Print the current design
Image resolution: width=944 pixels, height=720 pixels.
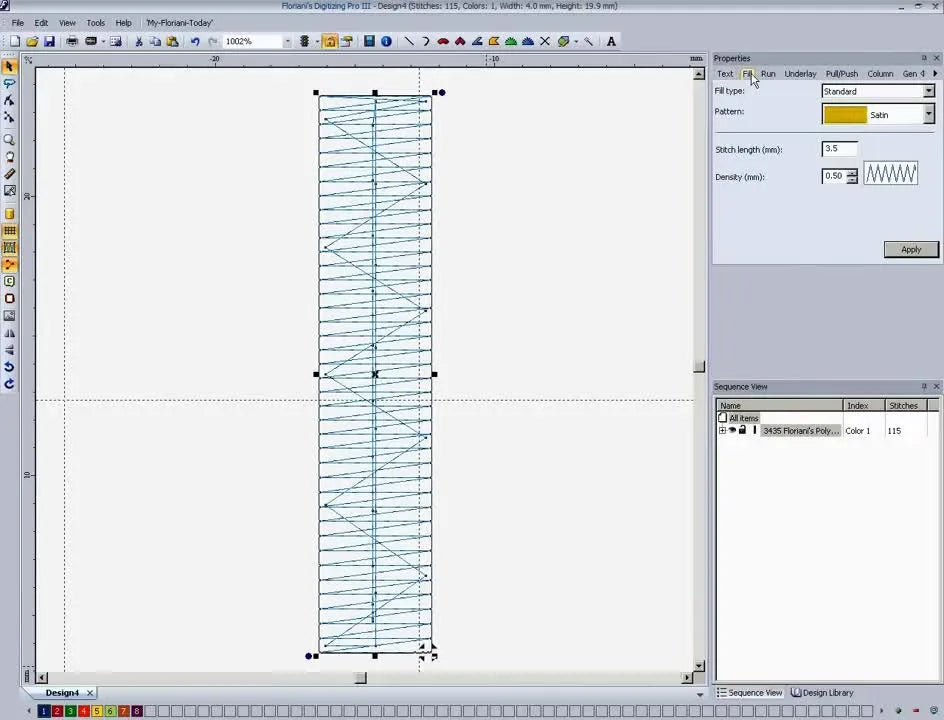(x=72, y=42)
